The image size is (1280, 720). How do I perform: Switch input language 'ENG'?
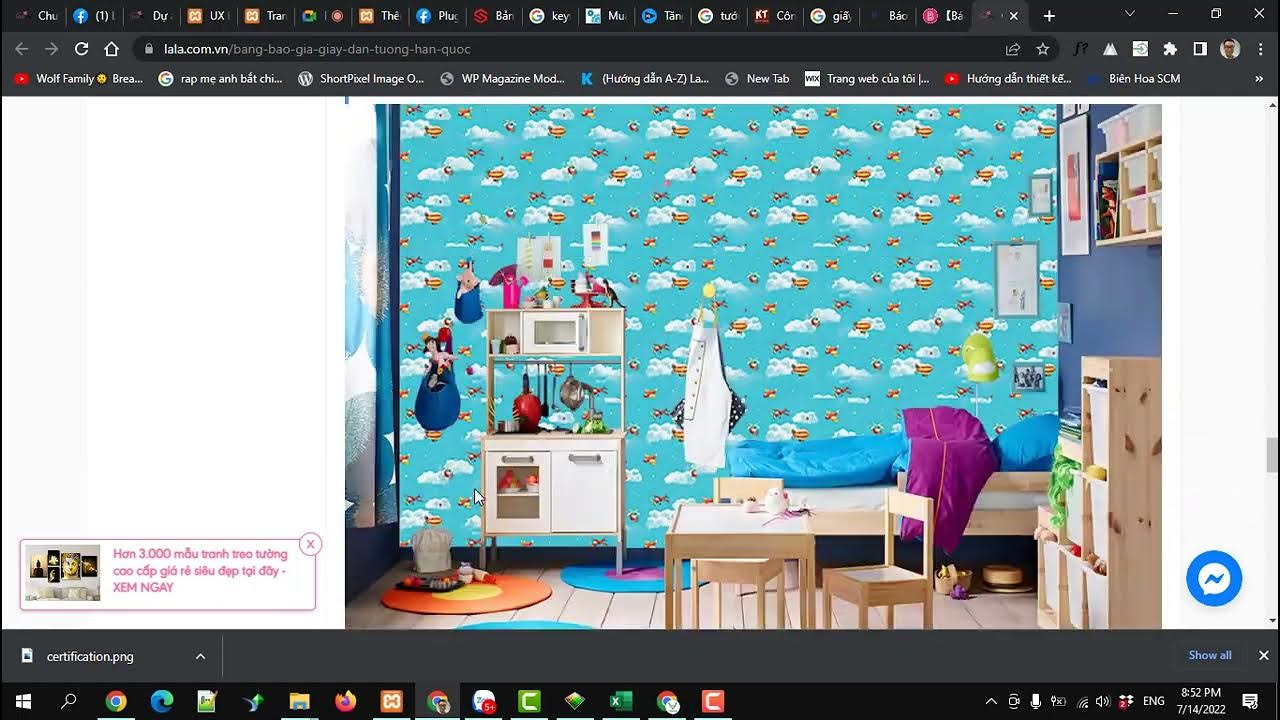point(1154,701)
